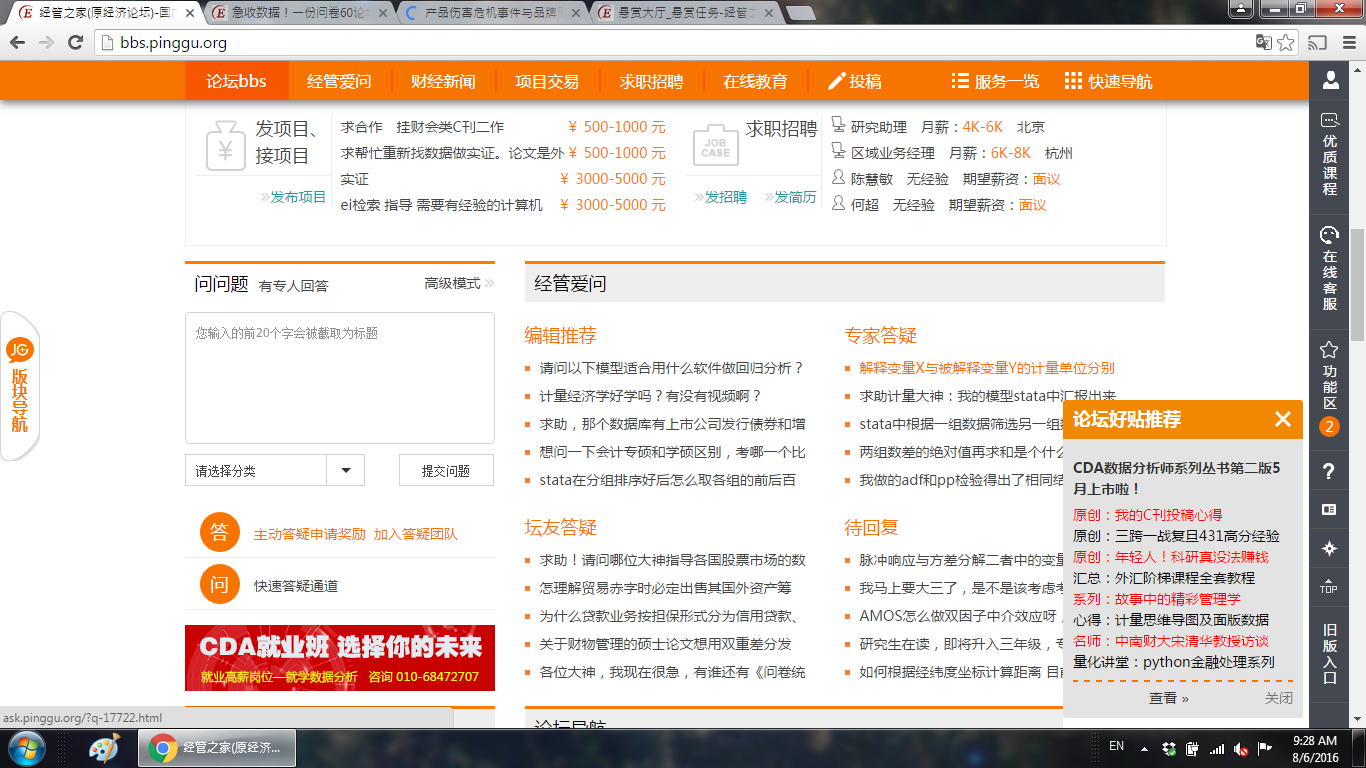The height and width of the screenshot is (768, 1366).
Task: Contact 在线客服 from the right sidebar
Action: click(1330, 268)
